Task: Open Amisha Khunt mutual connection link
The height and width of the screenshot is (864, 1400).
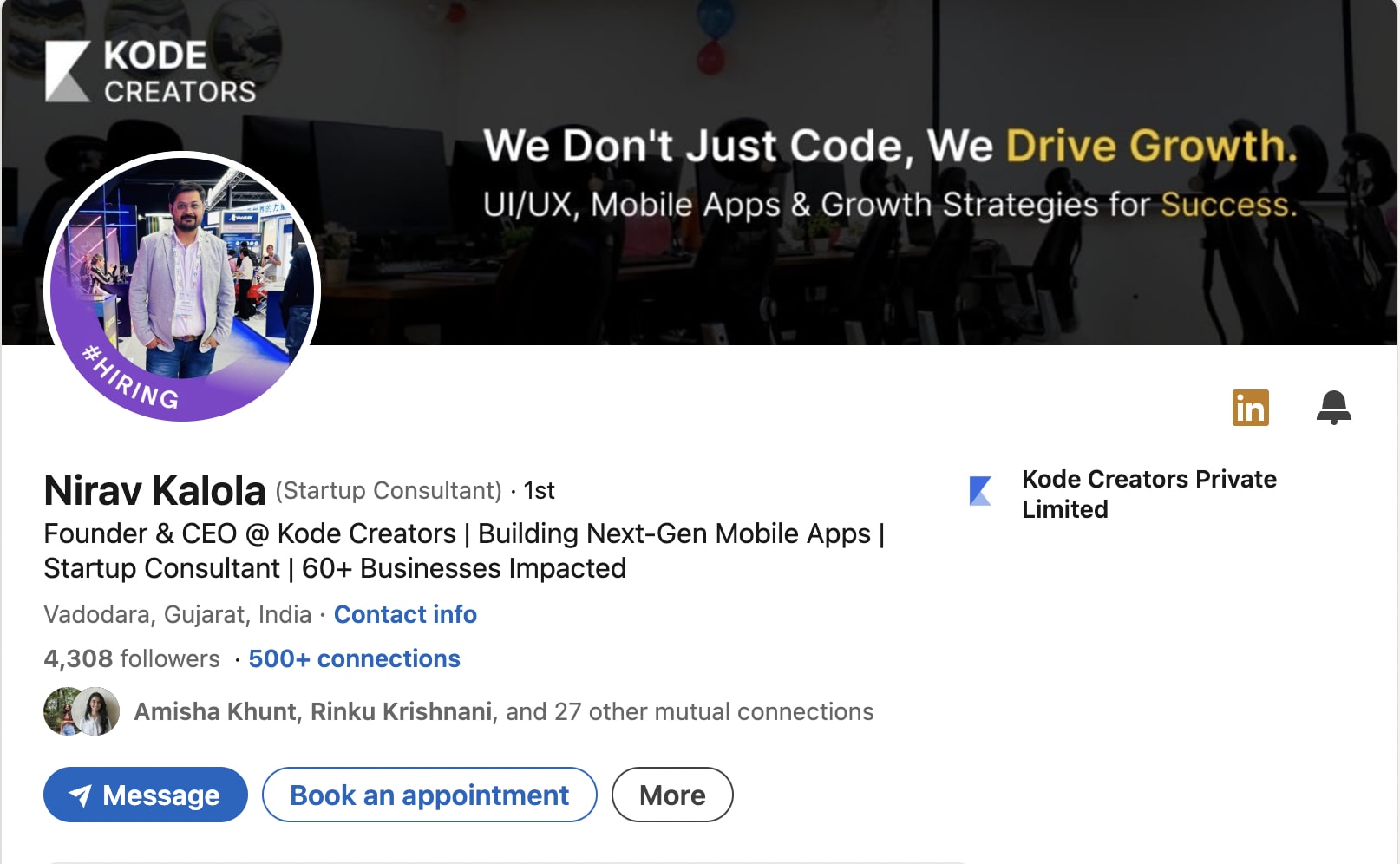Action: click(215, 711)
